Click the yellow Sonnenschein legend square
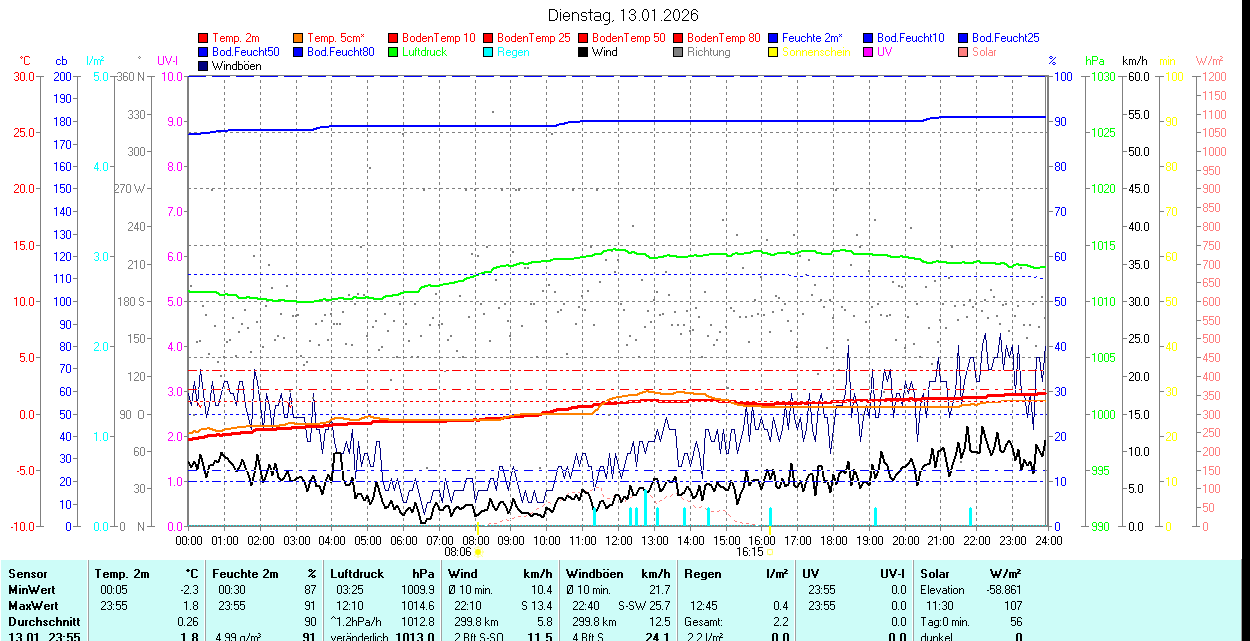1250x641 pixels. pyautogui.click(x=773, y=52)
